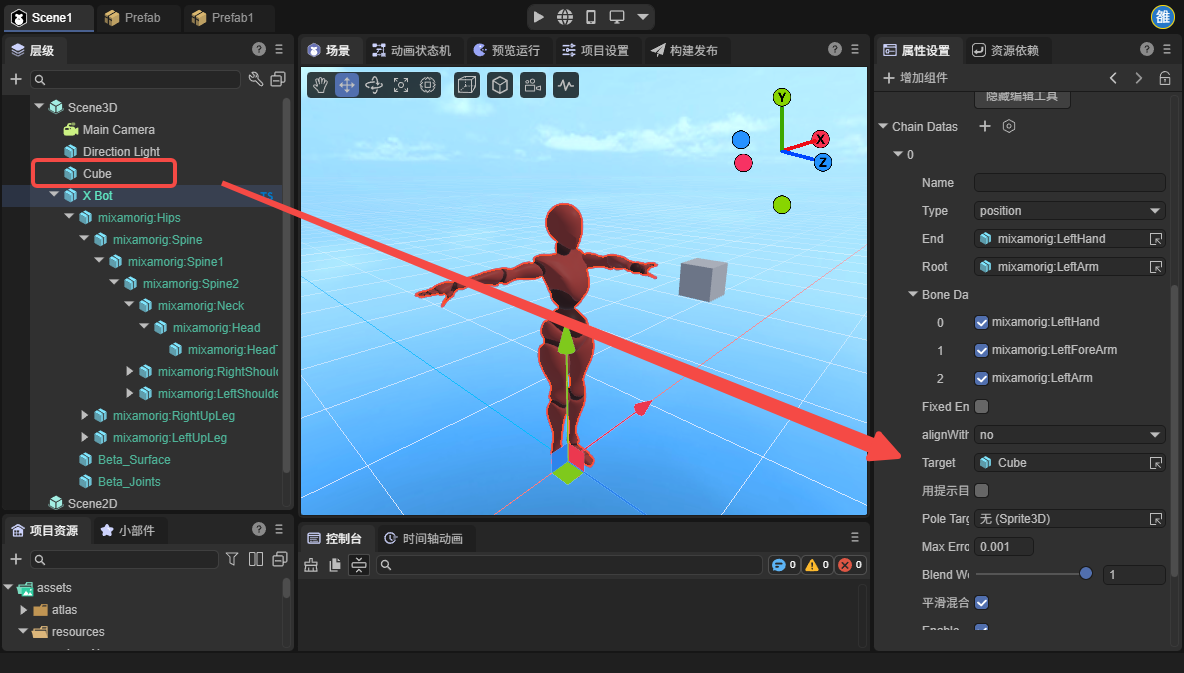1184x673 pixels.
Task: Open the filter icon in project assets
Action: tap(232, 559)
